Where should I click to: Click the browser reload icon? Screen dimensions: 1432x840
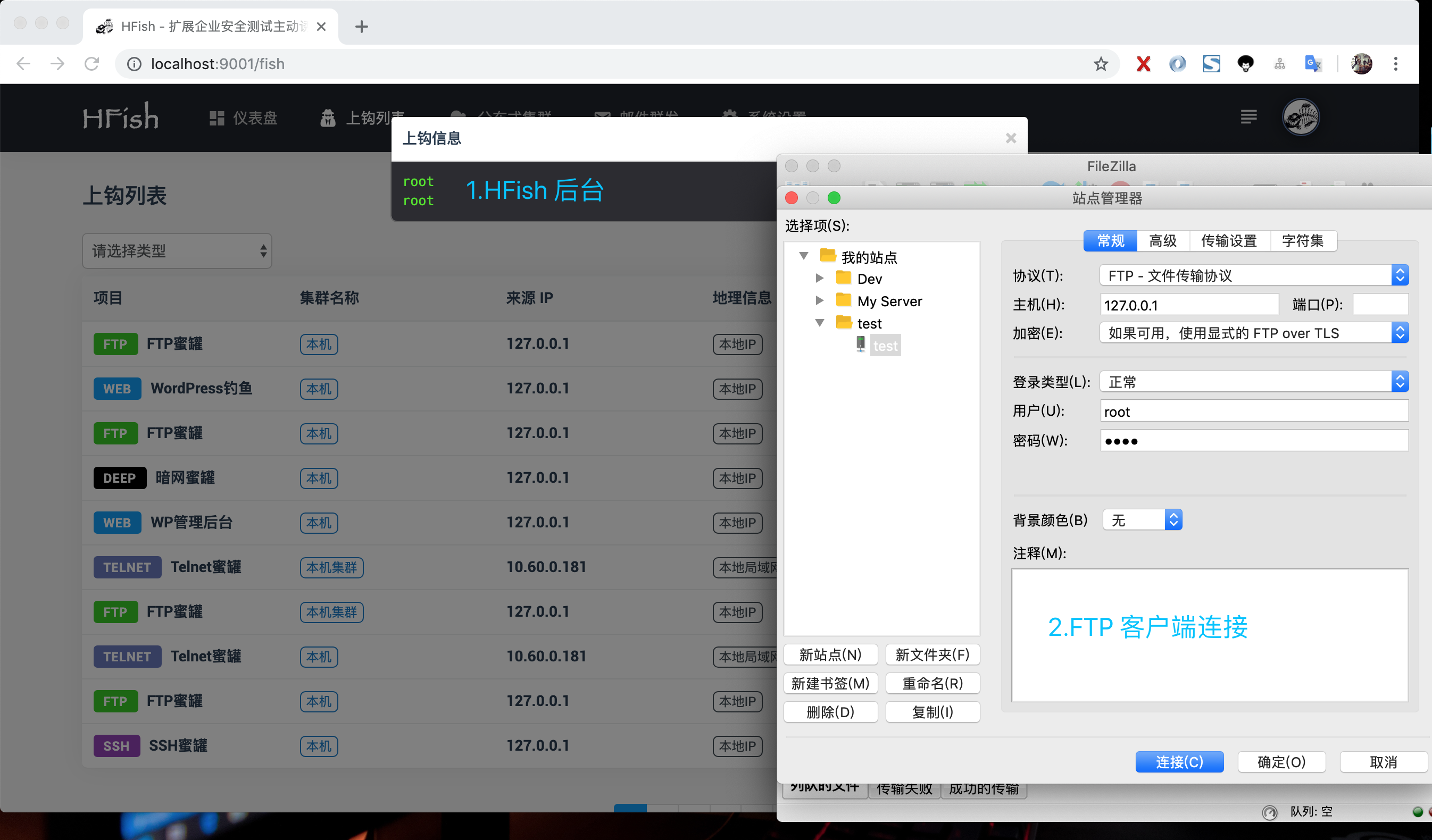pyautogui.click(x=92, y=64)
